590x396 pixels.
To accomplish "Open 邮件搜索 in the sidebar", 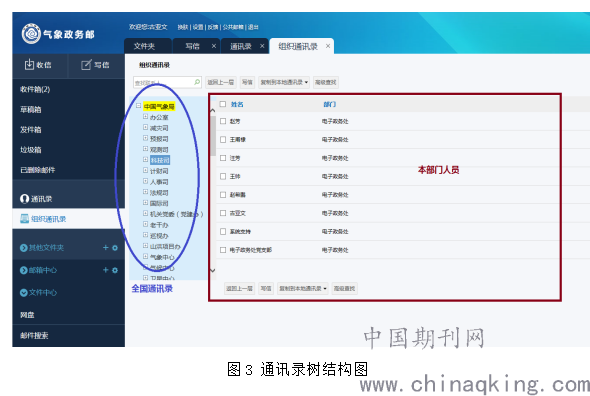I will 34,335.
